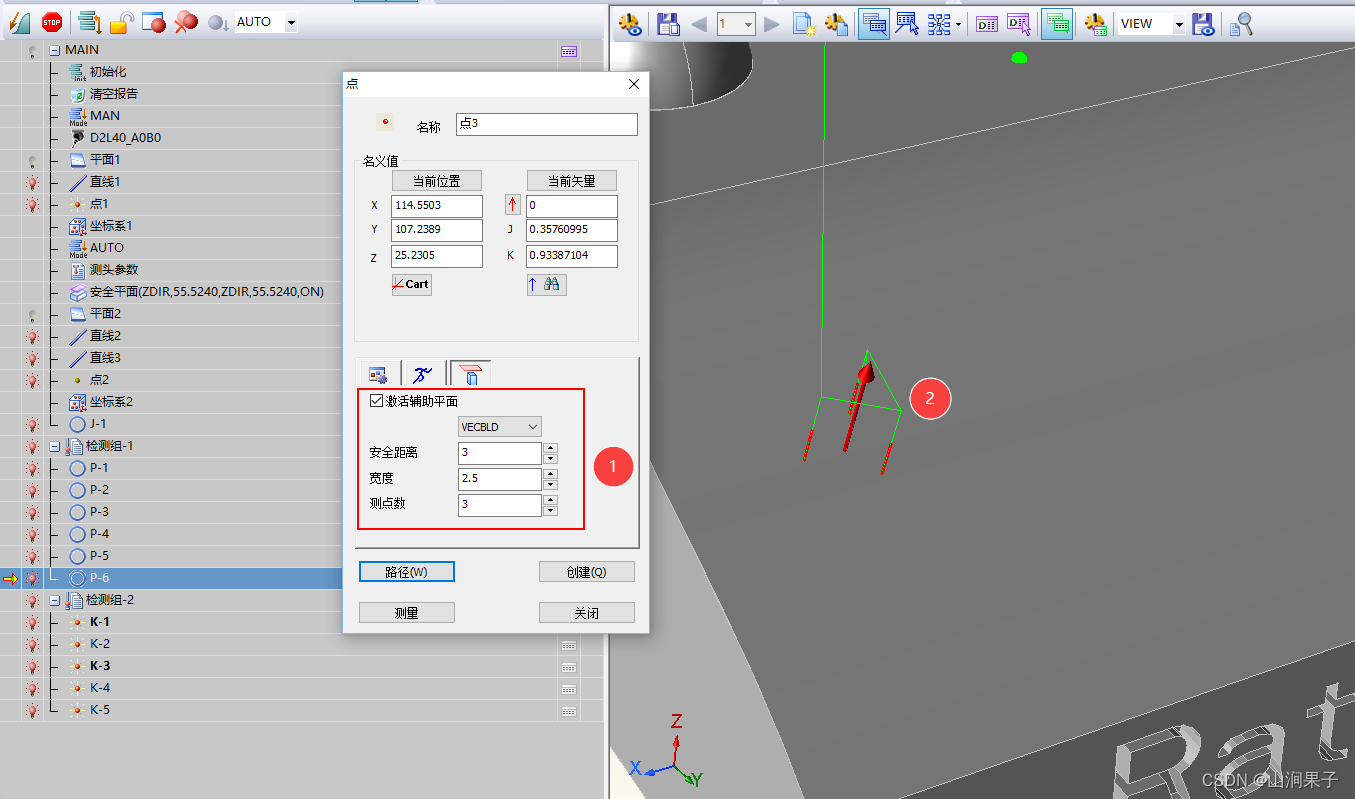Image resolution: width=1355 pixels, height=799 pixels.
Task: Open the first tab with window-gear icon
Action: tap(379, 374)
